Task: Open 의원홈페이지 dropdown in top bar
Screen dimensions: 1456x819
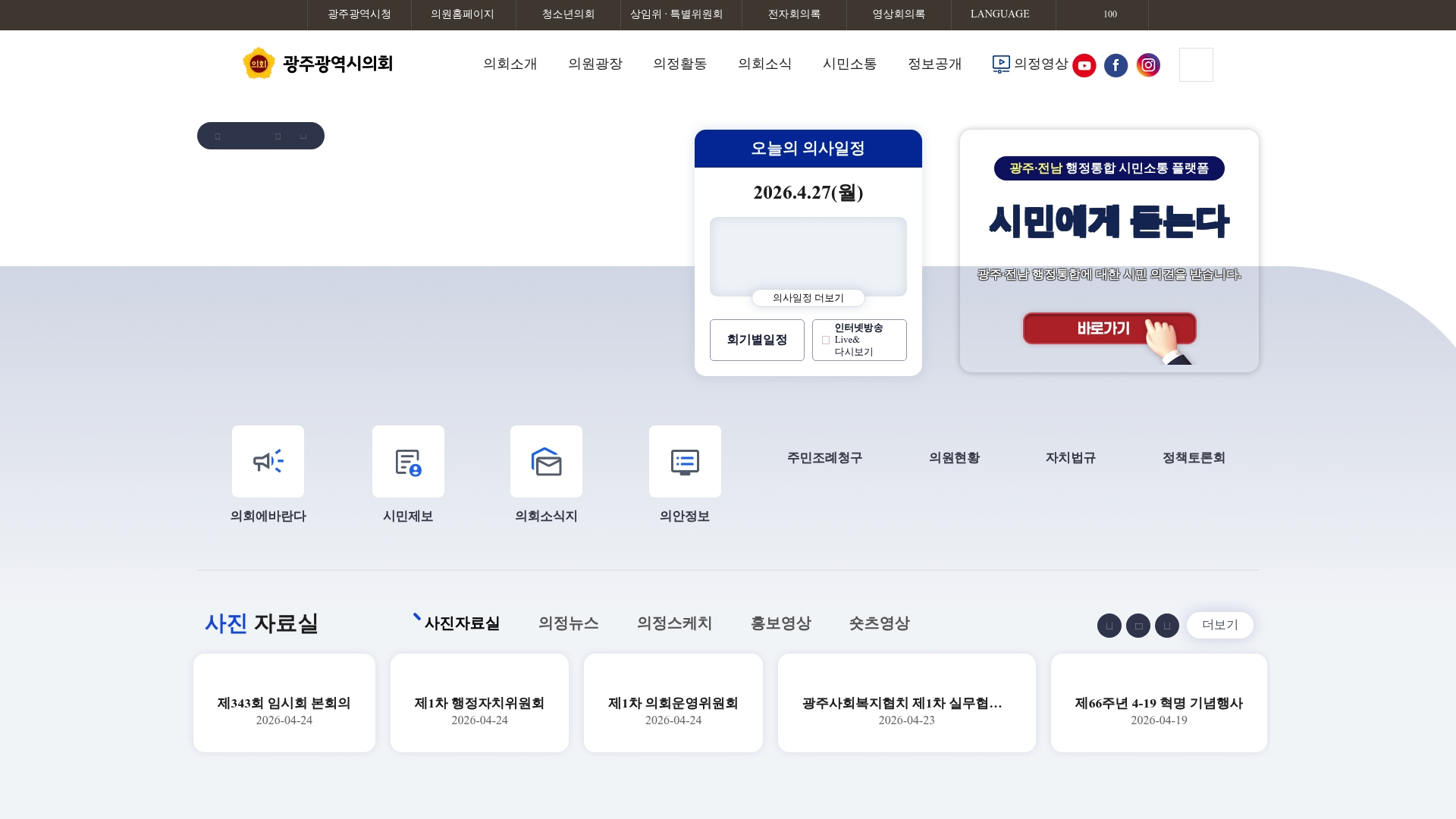Action: pyautogui.click(x=463, y=14)
